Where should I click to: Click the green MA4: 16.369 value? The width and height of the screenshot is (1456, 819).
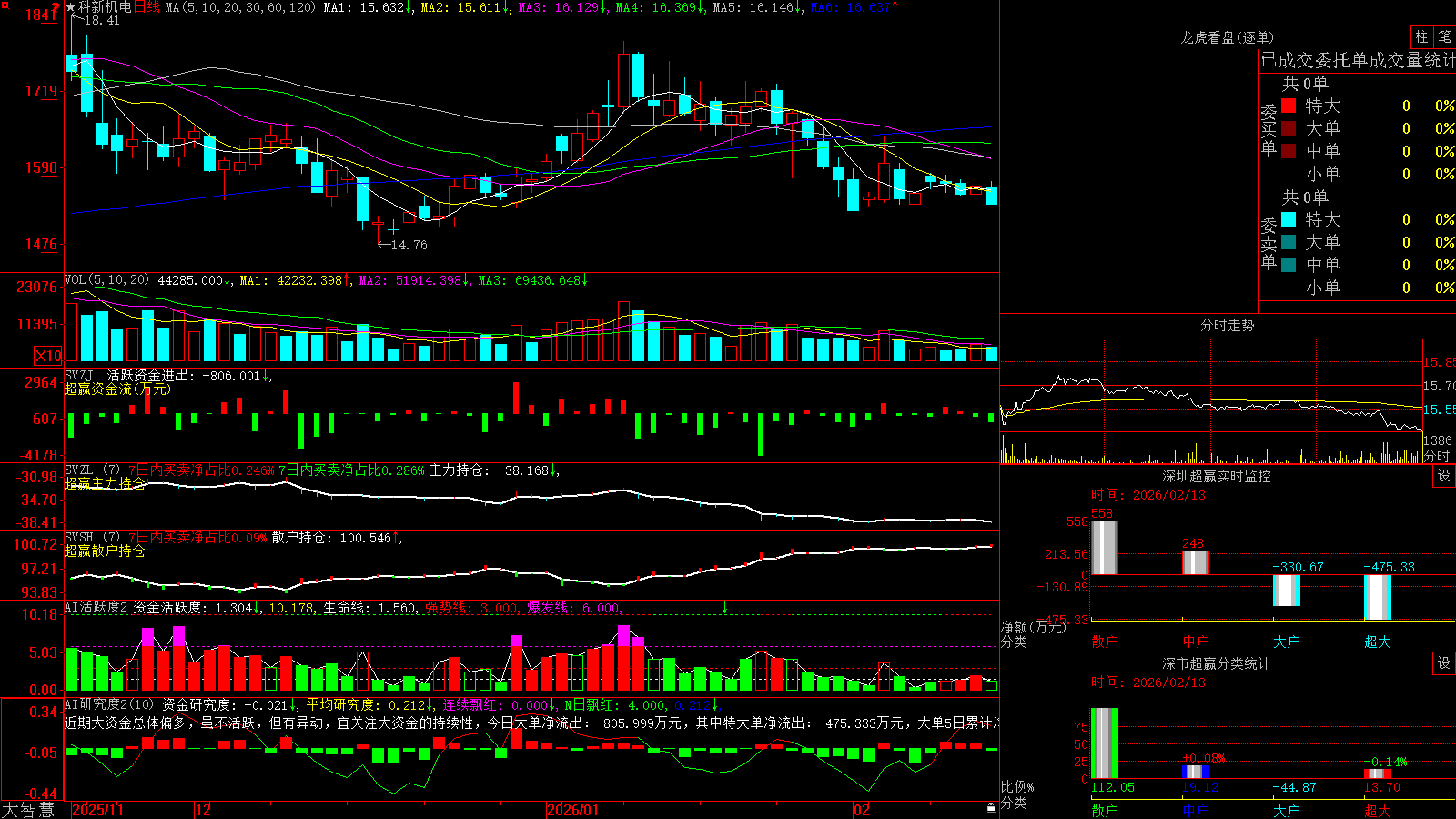coord(656,7)
